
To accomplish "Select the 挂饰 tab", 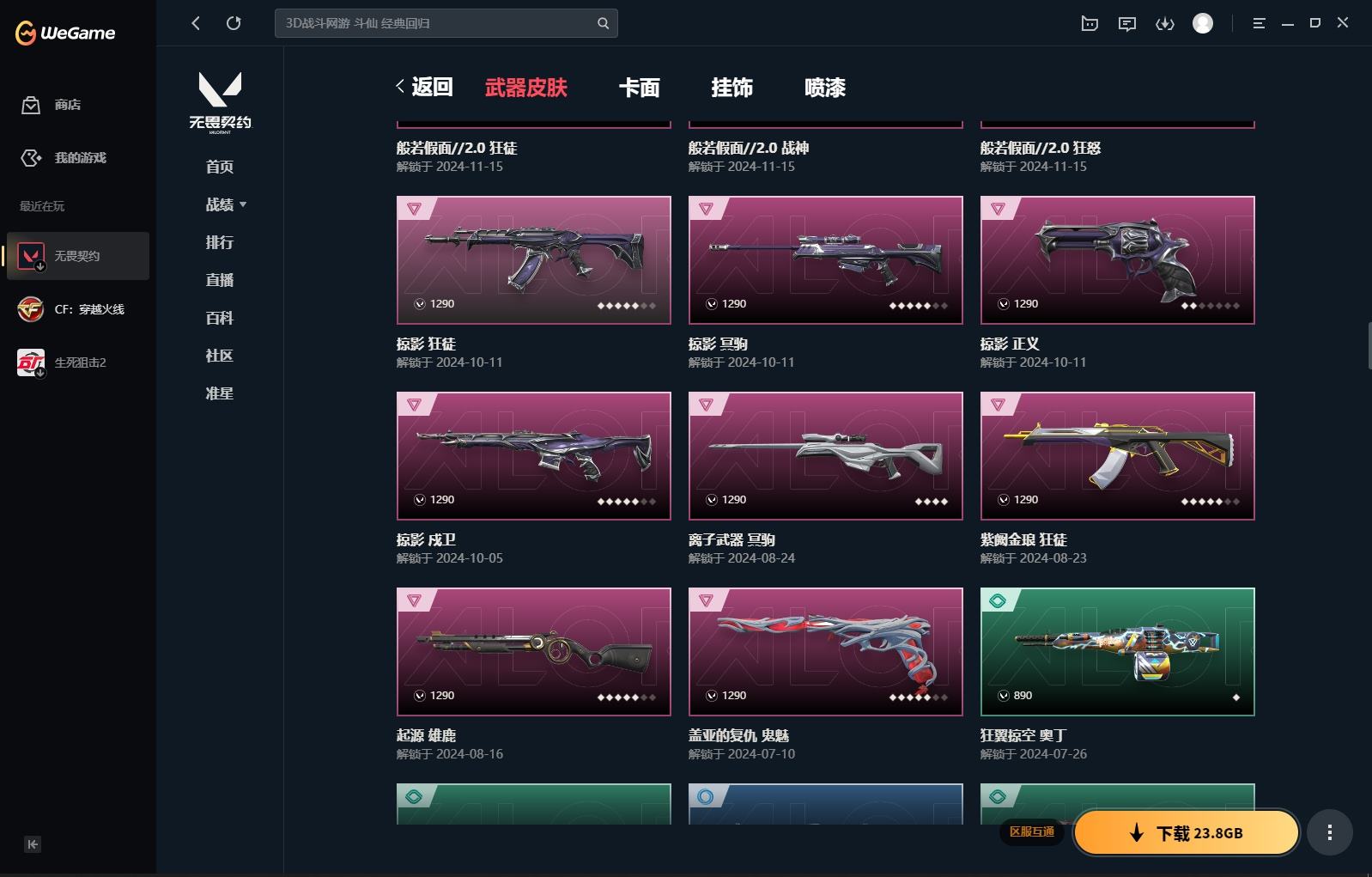I will (732, 88).
